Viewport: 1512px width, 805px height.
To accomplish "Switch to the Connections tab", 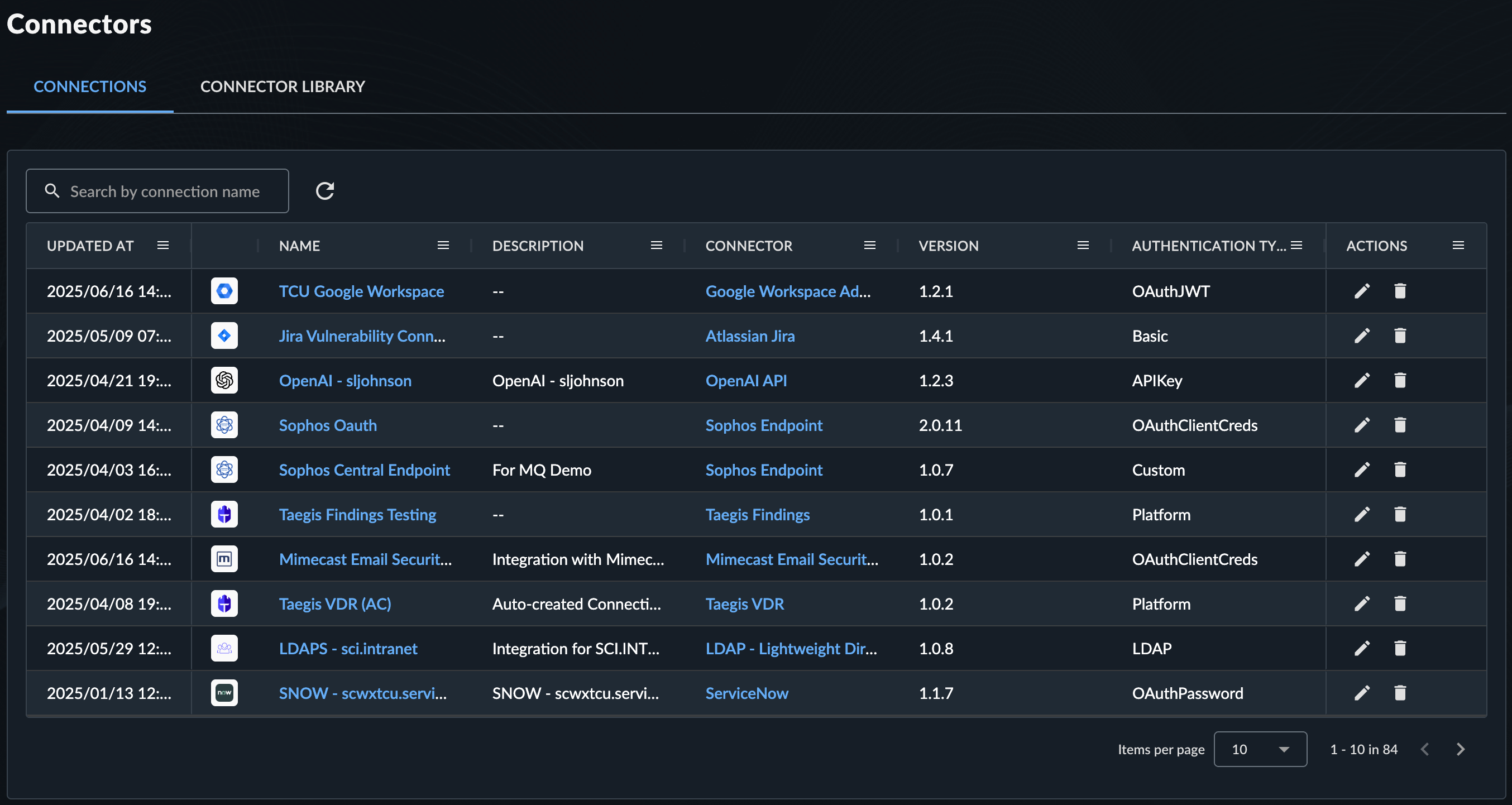I will (90, 86).
